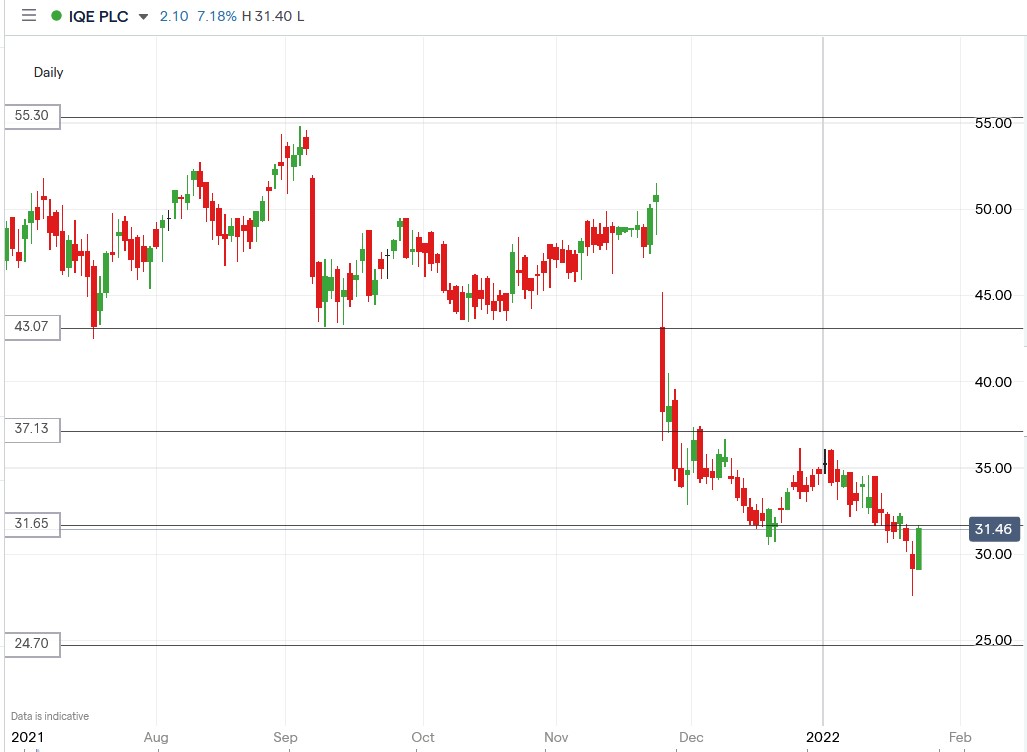The width and height of the screenshot is (1027, 752).
Task: Click the current price tag showing 31.46
Action: coord(993,529)
